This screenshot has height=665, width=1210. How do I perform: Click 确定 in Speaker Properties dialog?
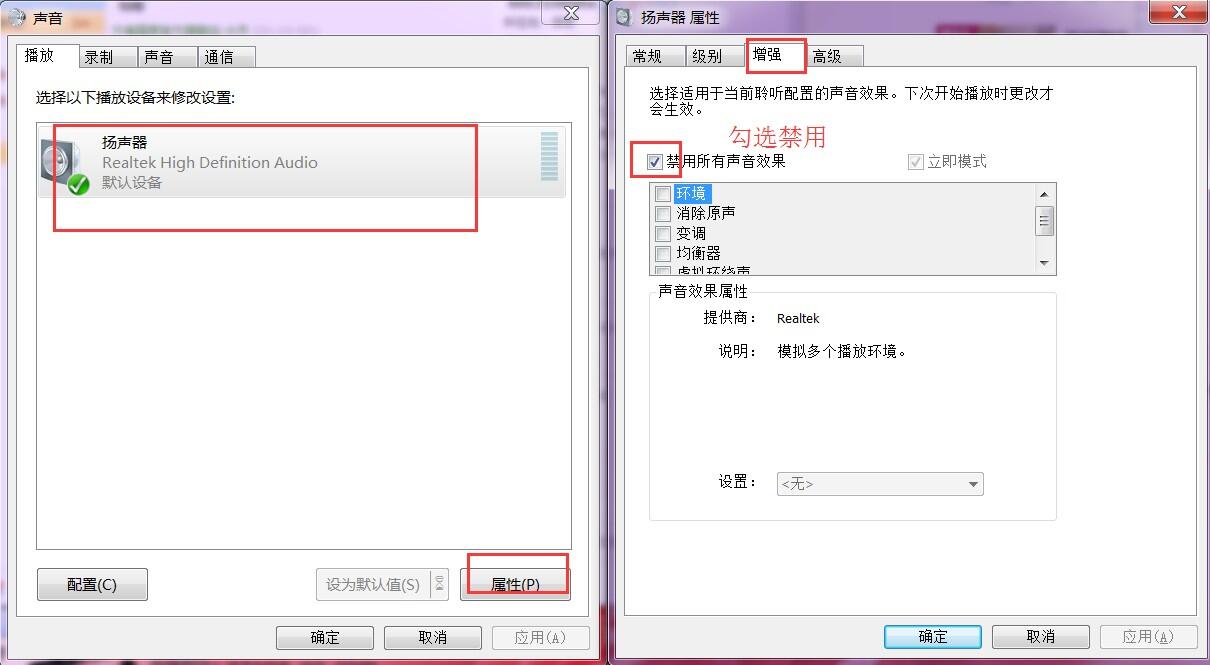coord(933,636)
